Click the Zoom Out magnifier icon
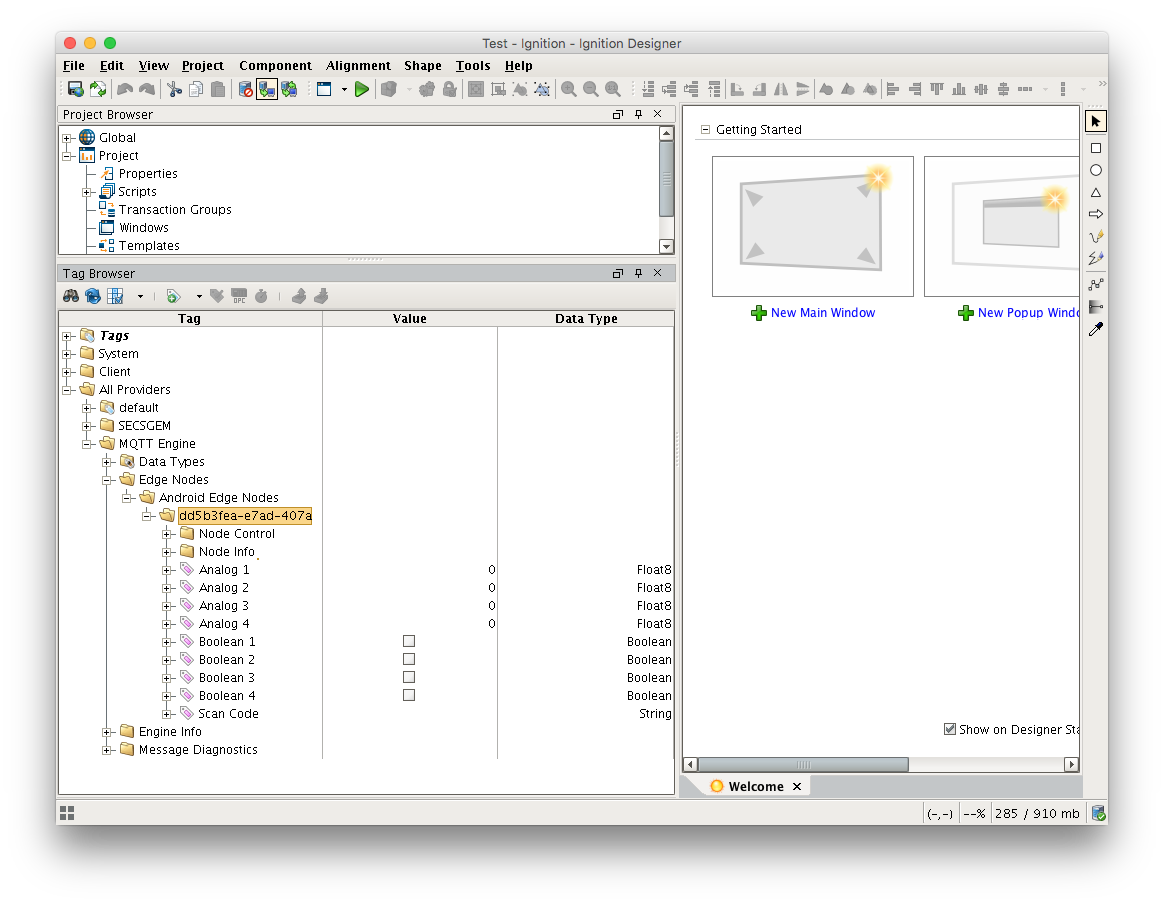 coord(591,89)
